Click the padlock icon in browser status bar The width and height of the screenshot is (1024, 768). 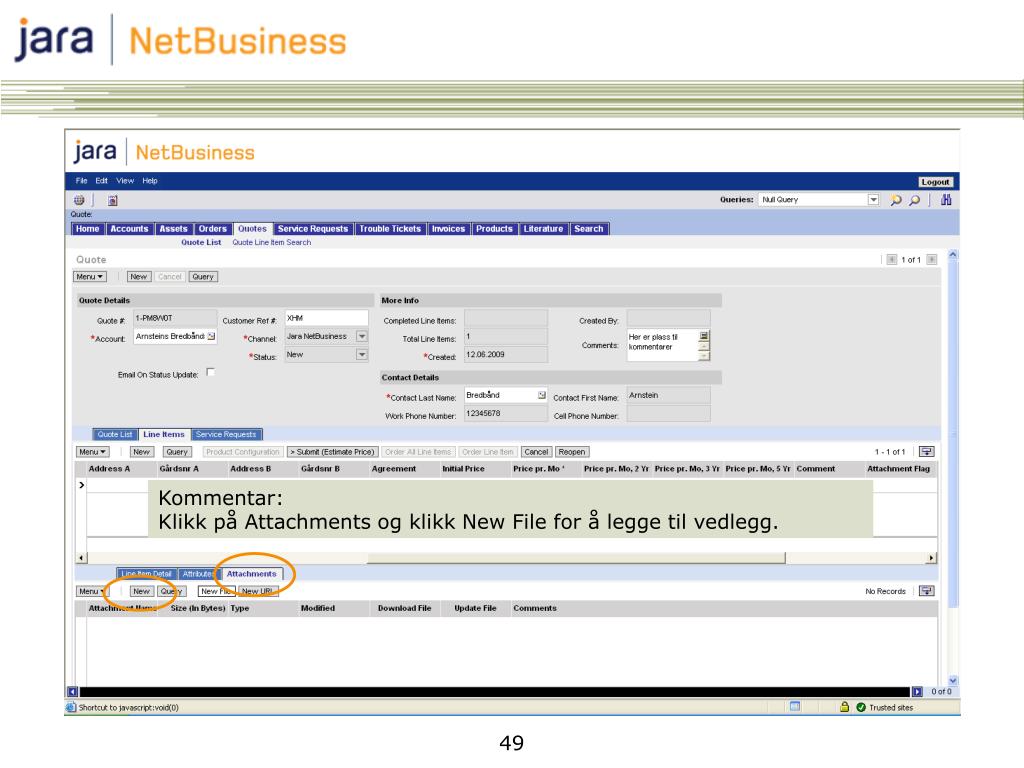pos(844,707)
